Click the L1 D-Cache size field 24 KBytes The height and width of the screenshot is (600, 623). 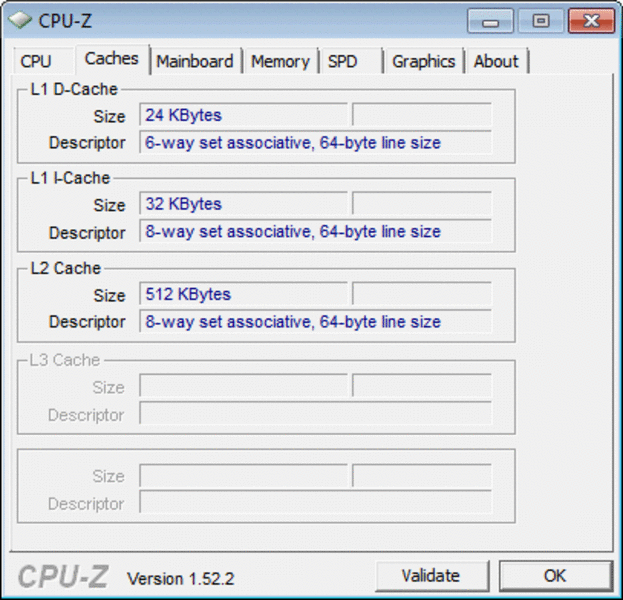pyautogui.click(x=244, y=115)
